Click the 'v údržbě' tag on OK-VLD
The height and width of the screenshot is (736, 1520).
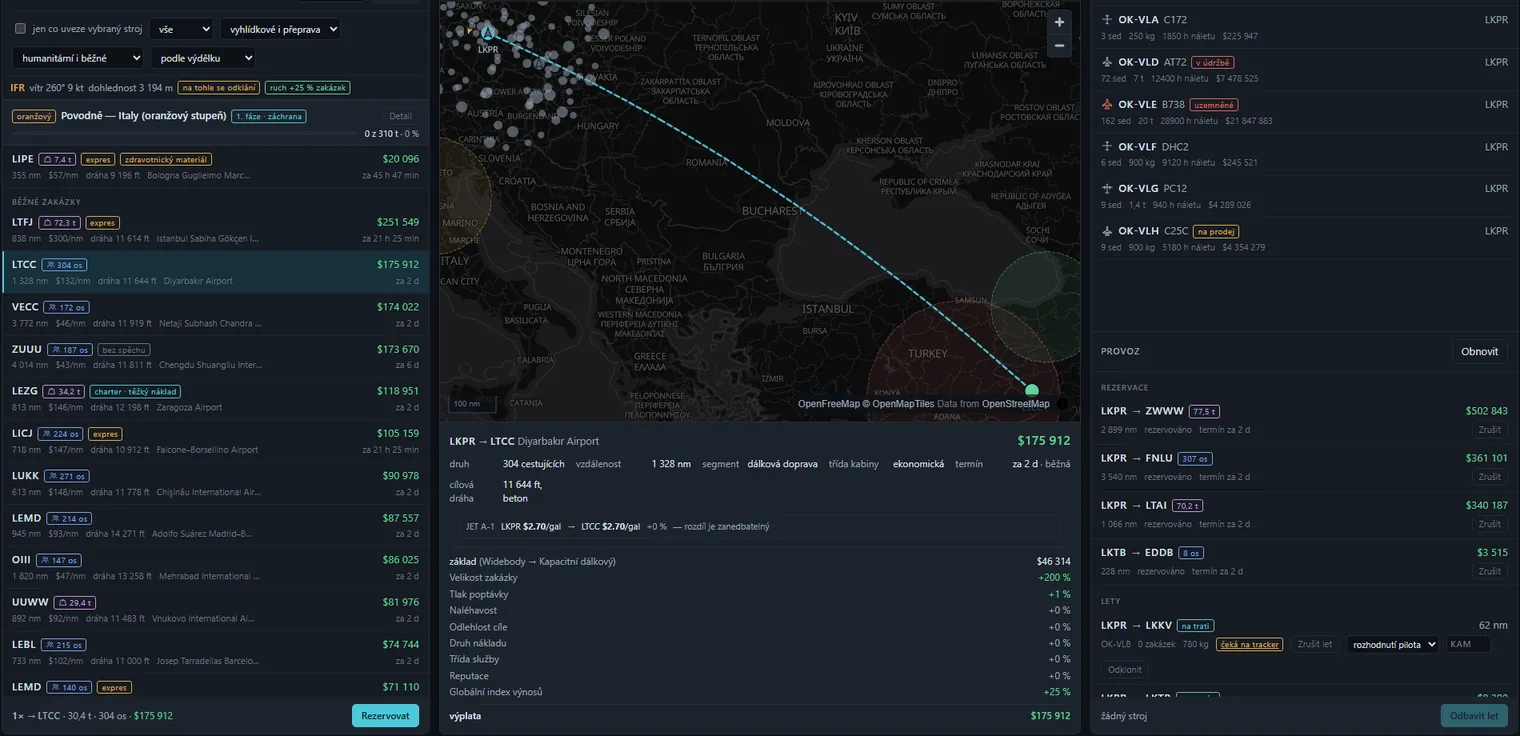click(1212, 62)
